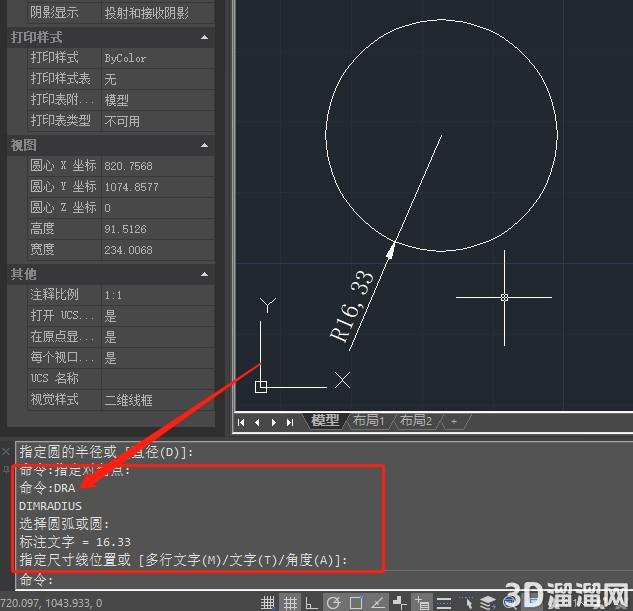The height and width of the screenshot is (611, 633).
Task: Click the radius dimension arrowhead
Action: point(391,250)
